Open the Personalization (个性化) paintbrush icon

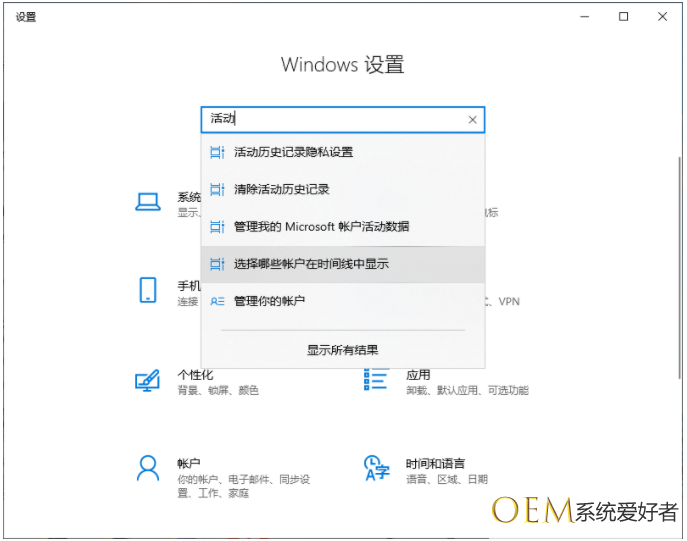click(x=148, y=381)
